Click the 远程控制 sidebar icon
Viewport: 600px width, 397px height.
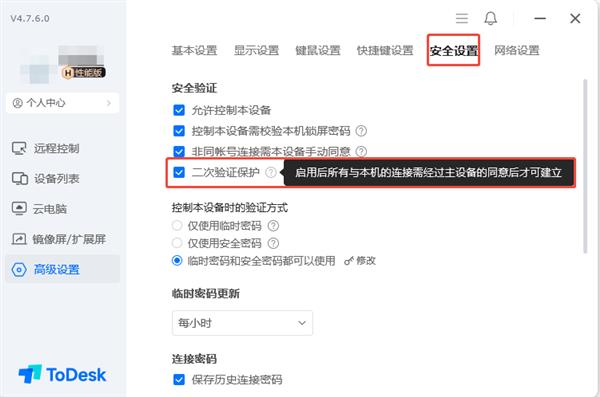tap(19, 148)
